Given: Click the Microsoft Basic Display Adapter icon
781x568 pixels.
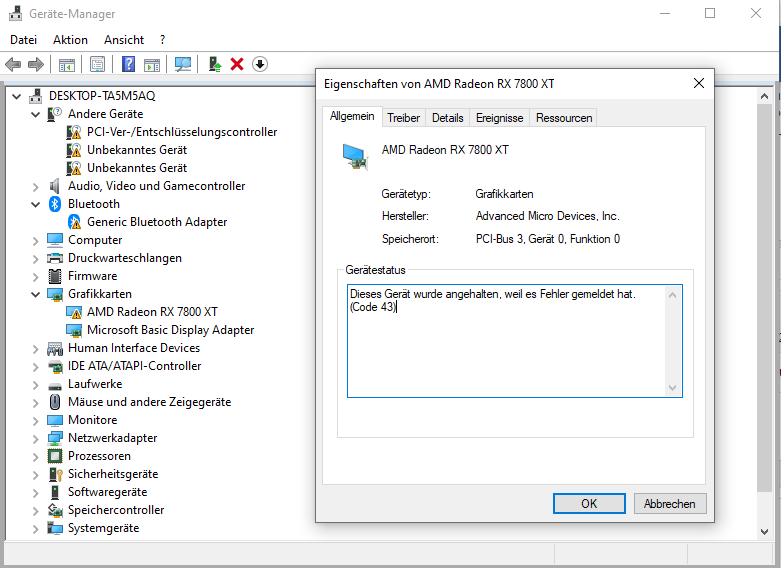Looking at the screenshot, I should point(74,330).
